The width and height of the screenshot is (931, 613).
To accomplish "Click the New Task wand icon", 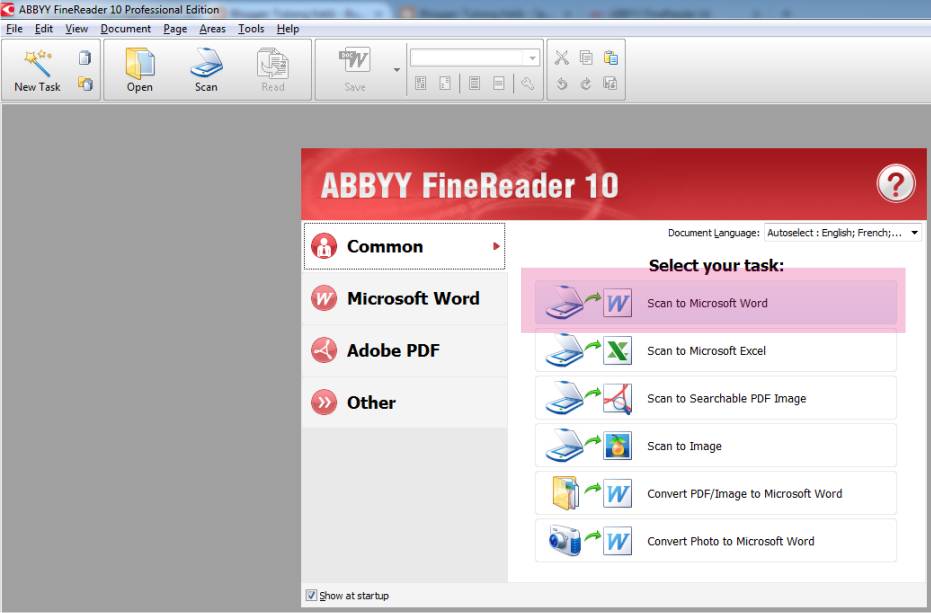I will click(x=37, y=63).
